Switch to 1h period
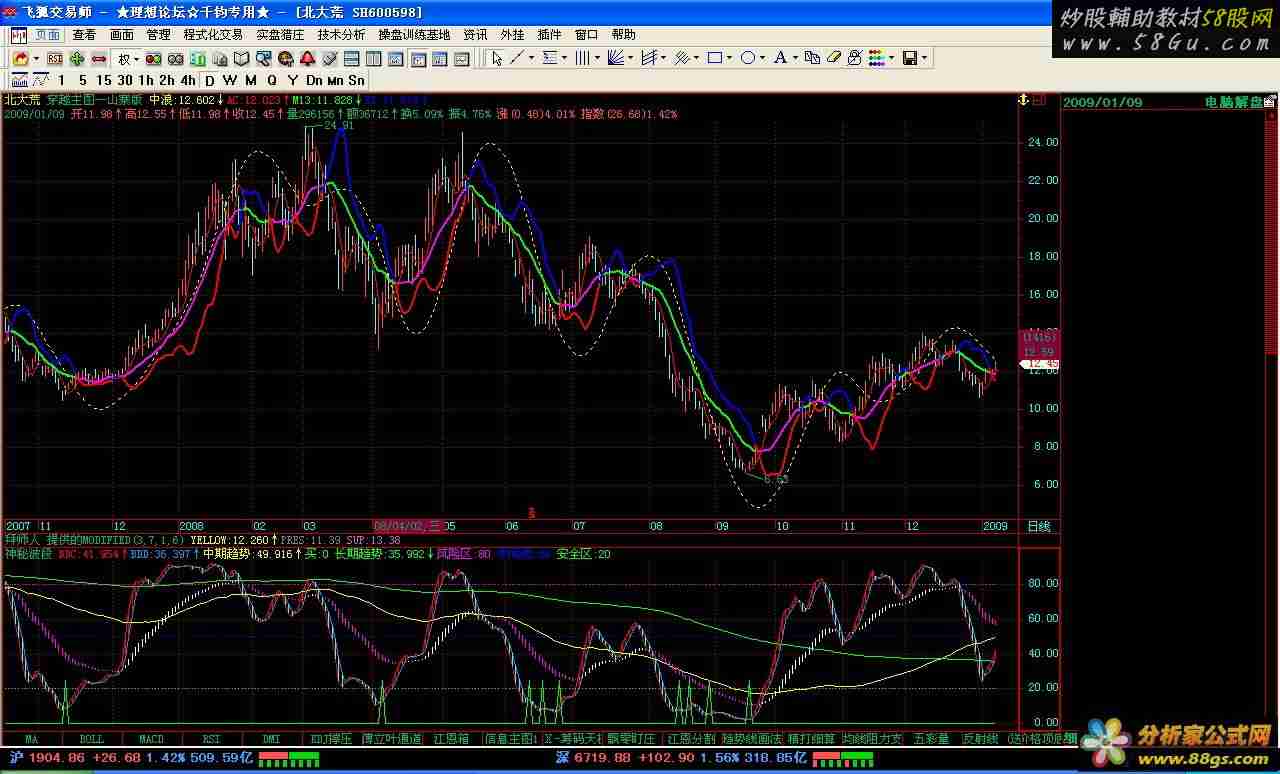Viewport: 1280px width, 774px height. [146, 80]
